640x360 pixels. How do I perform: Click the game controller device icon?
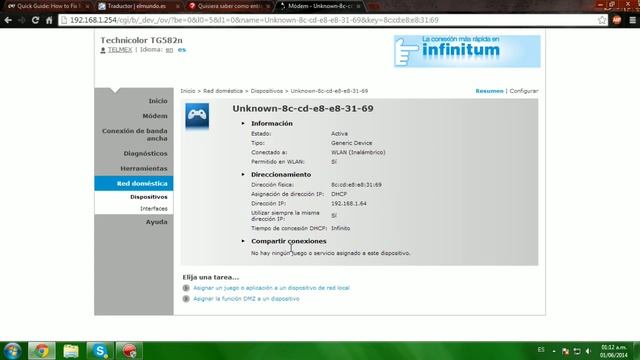click(x=197, y=116)
